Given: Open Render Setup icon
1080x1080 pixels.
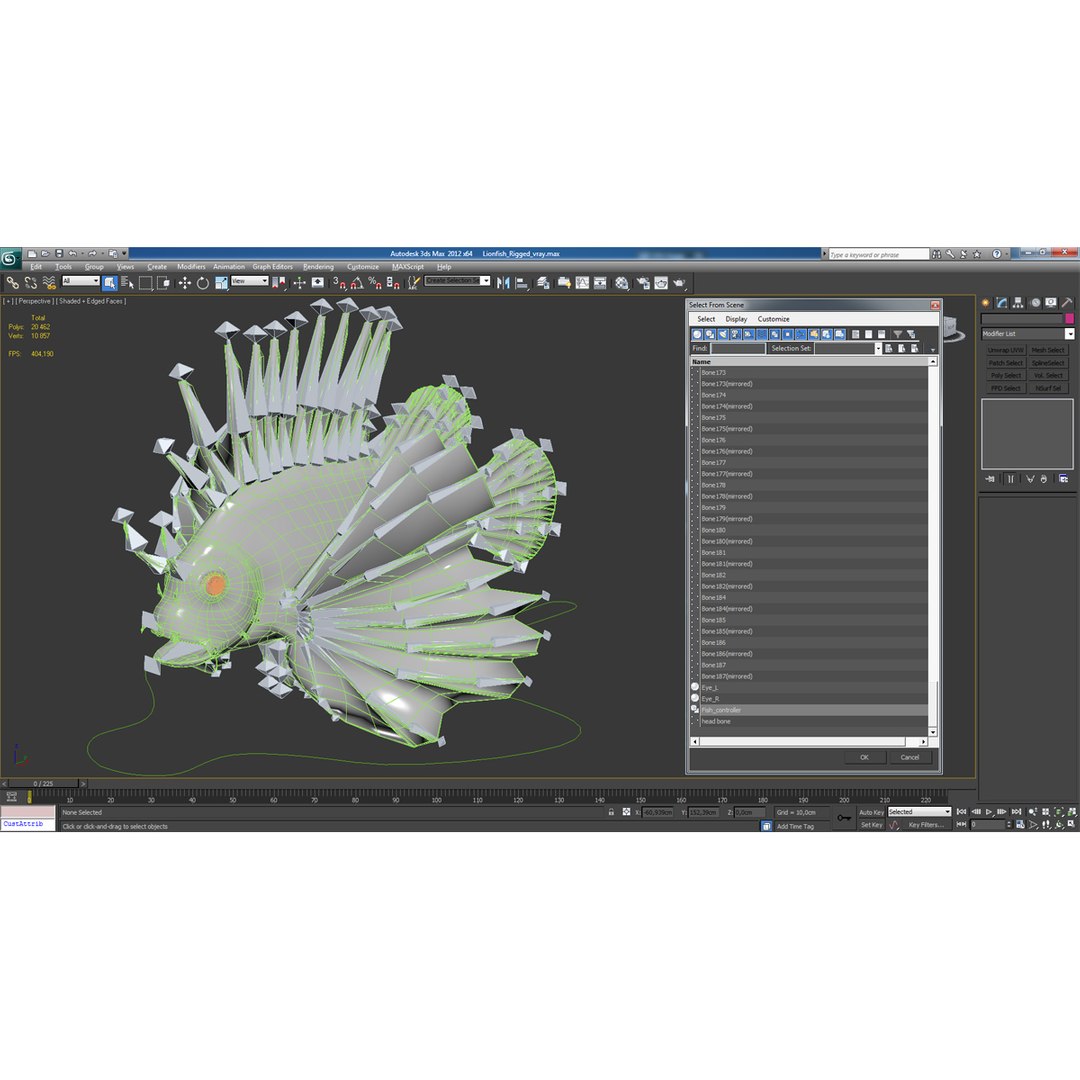Looking at the screenshot, I should (643, 282).
